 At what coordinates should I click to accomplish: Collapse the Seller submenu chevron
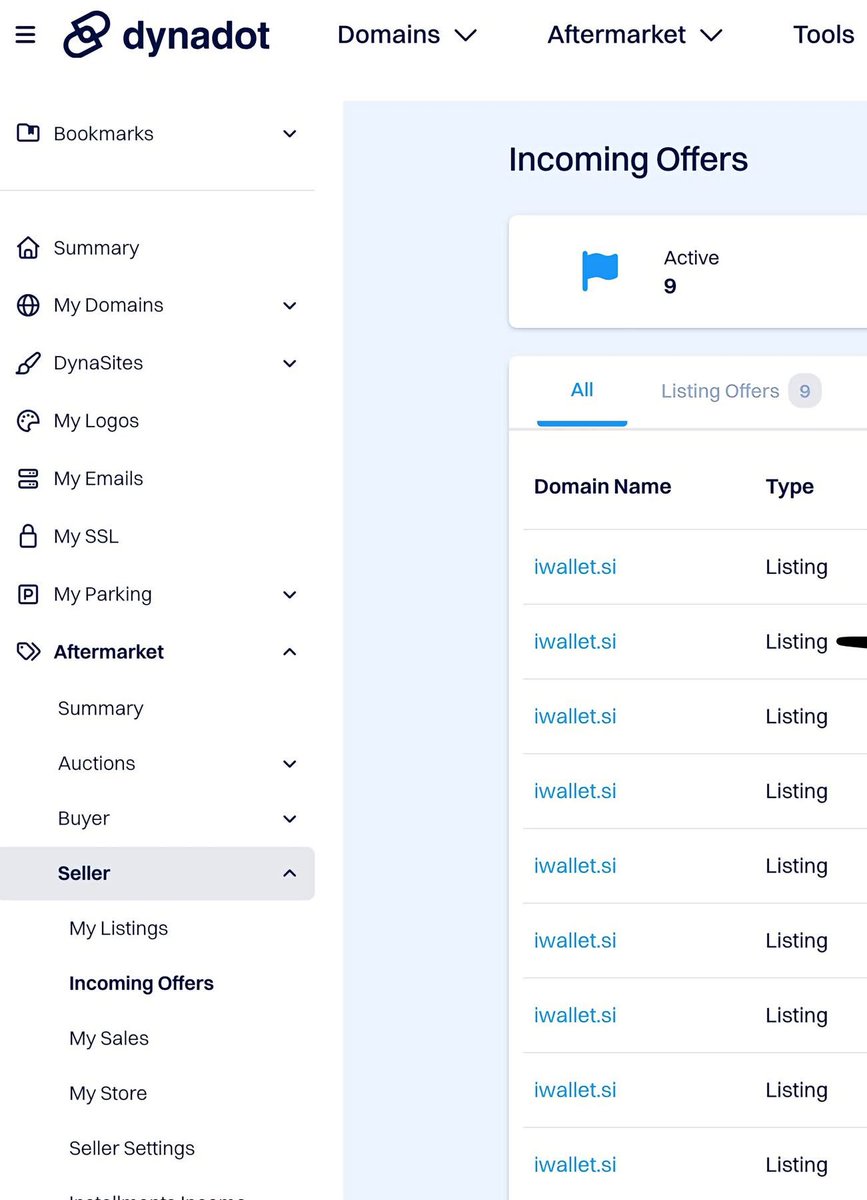tap(289, 873)
